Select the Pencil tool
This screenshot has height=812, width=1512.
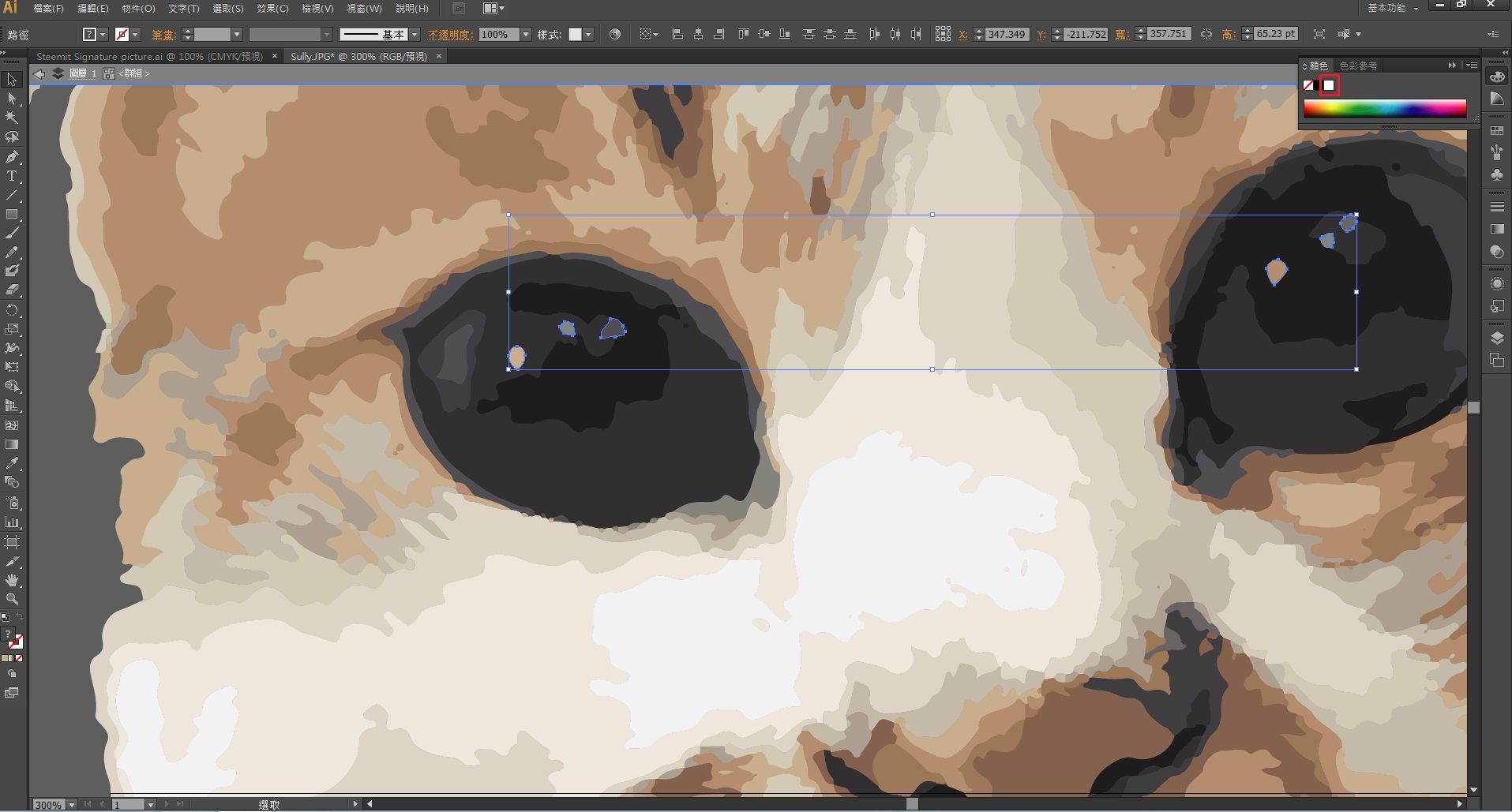[12, 253]
